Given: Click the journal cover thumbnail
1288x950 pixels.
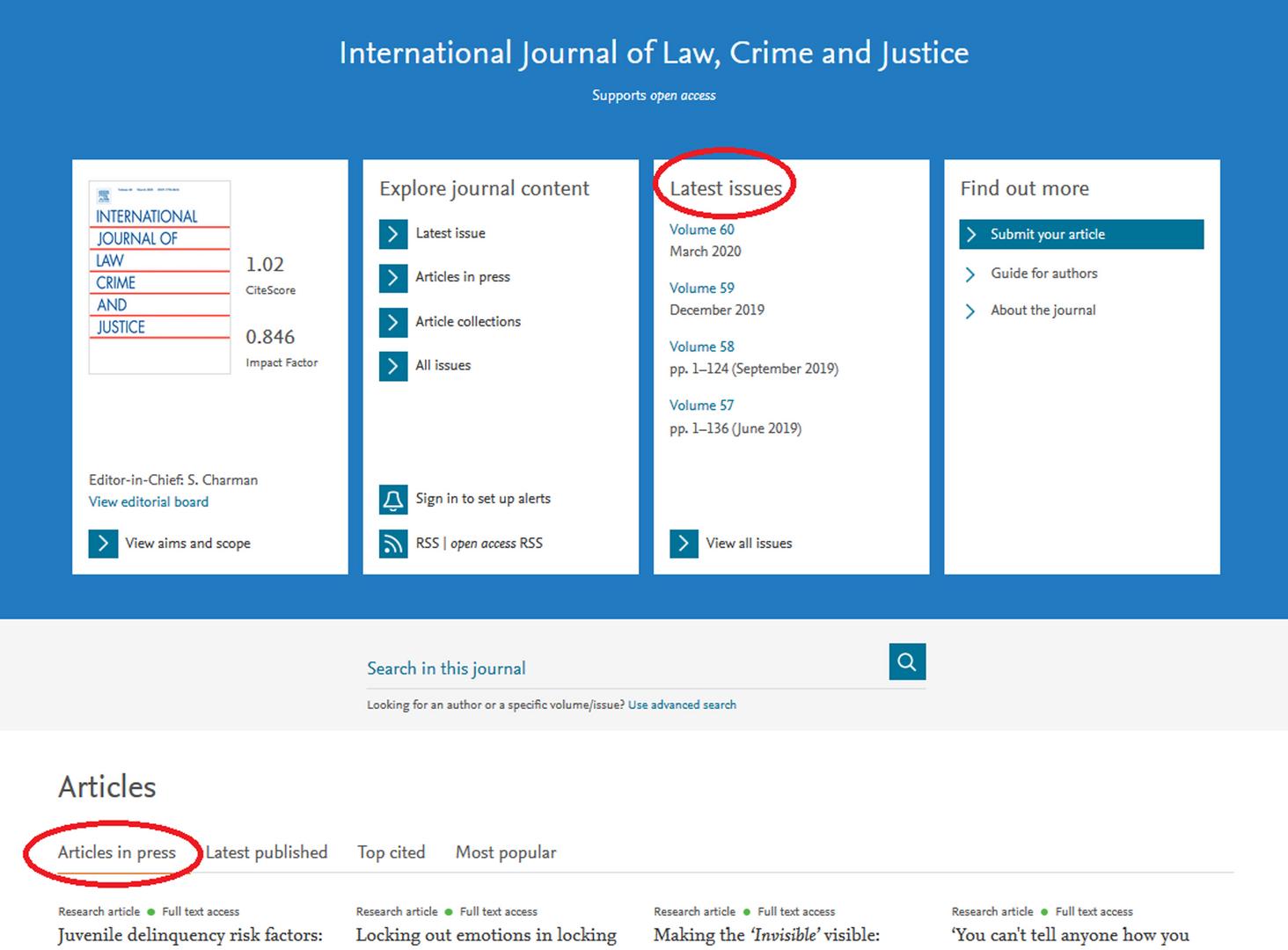Looking at the screenshot, I should pos(159,277).
